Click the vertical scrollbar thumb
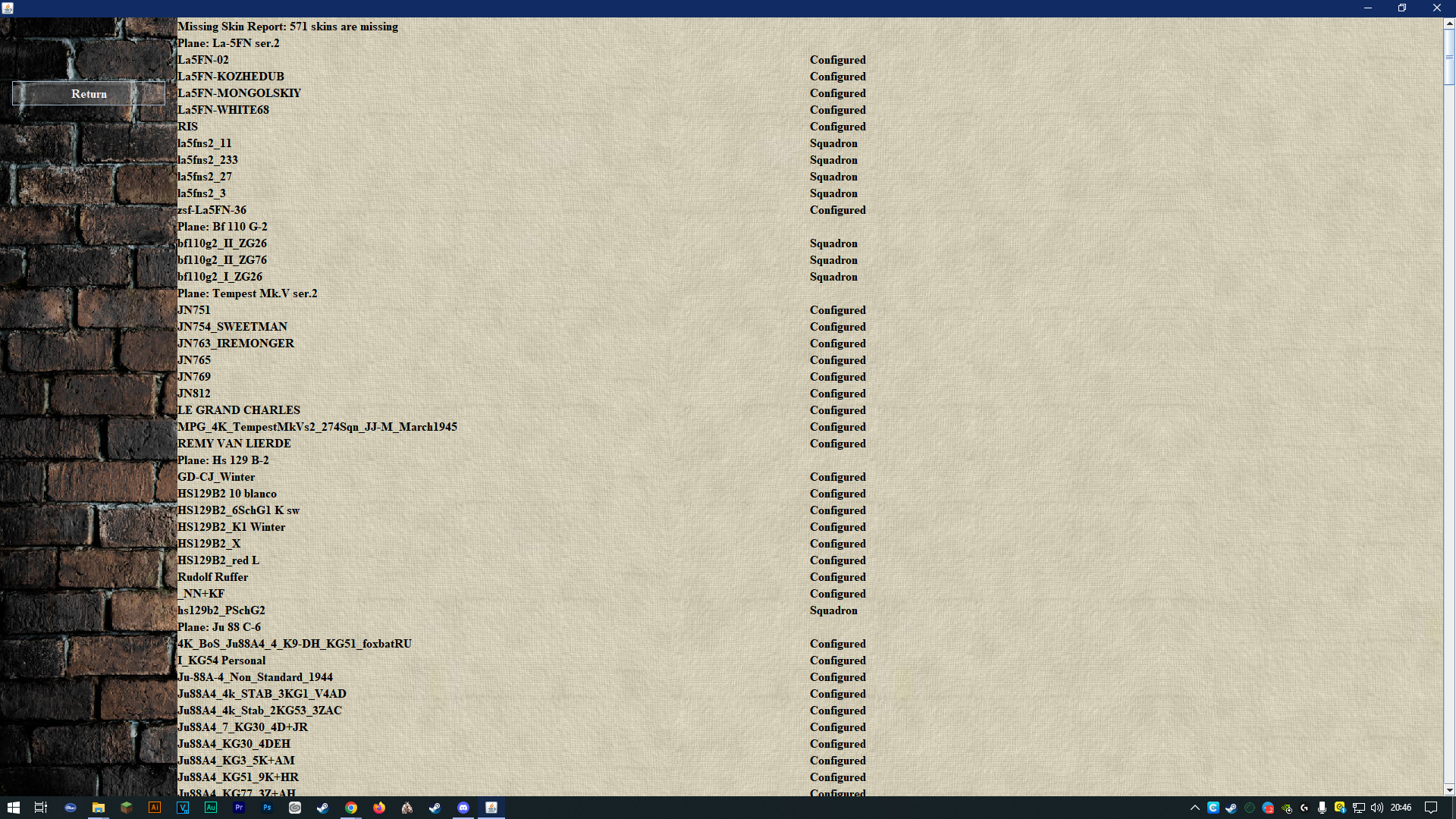1456x819 pixels. 1449,57
